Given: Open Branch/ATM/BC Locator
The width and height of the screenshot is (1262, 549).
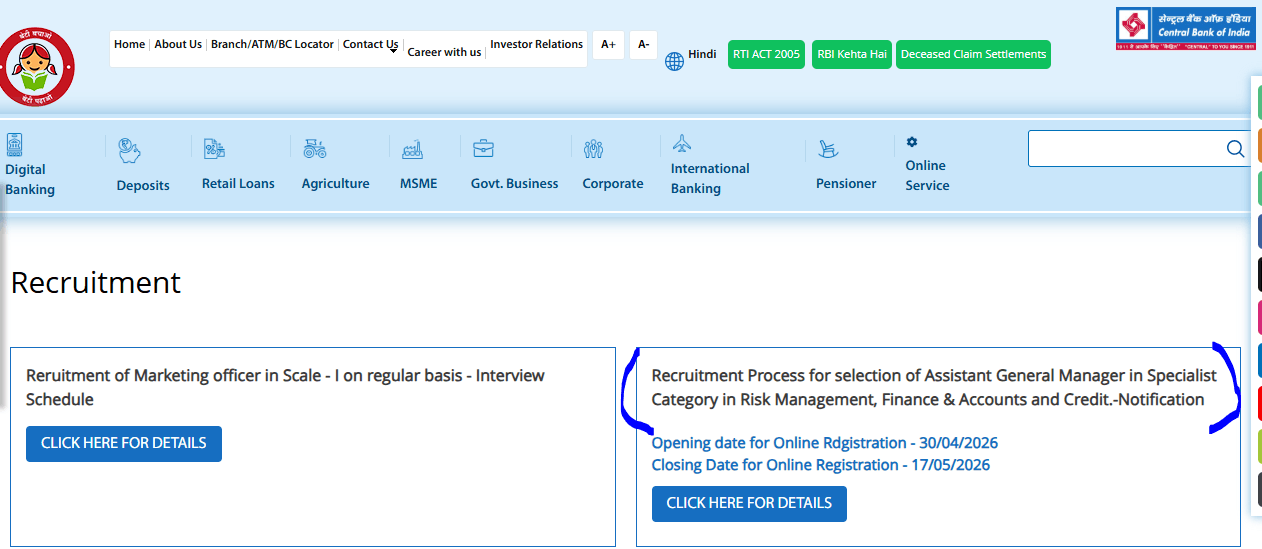Looking at the screenshot, I should point(272,44).
